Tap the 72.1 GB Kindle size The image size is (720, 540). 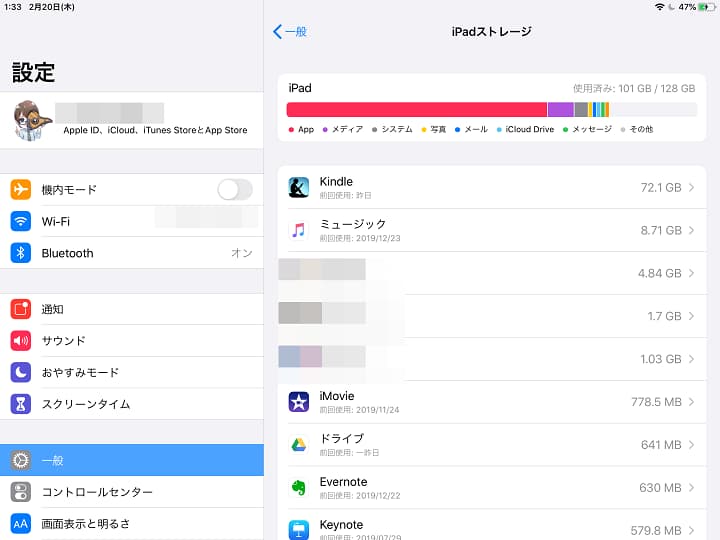pyautogui.click(x=661, y=187)
